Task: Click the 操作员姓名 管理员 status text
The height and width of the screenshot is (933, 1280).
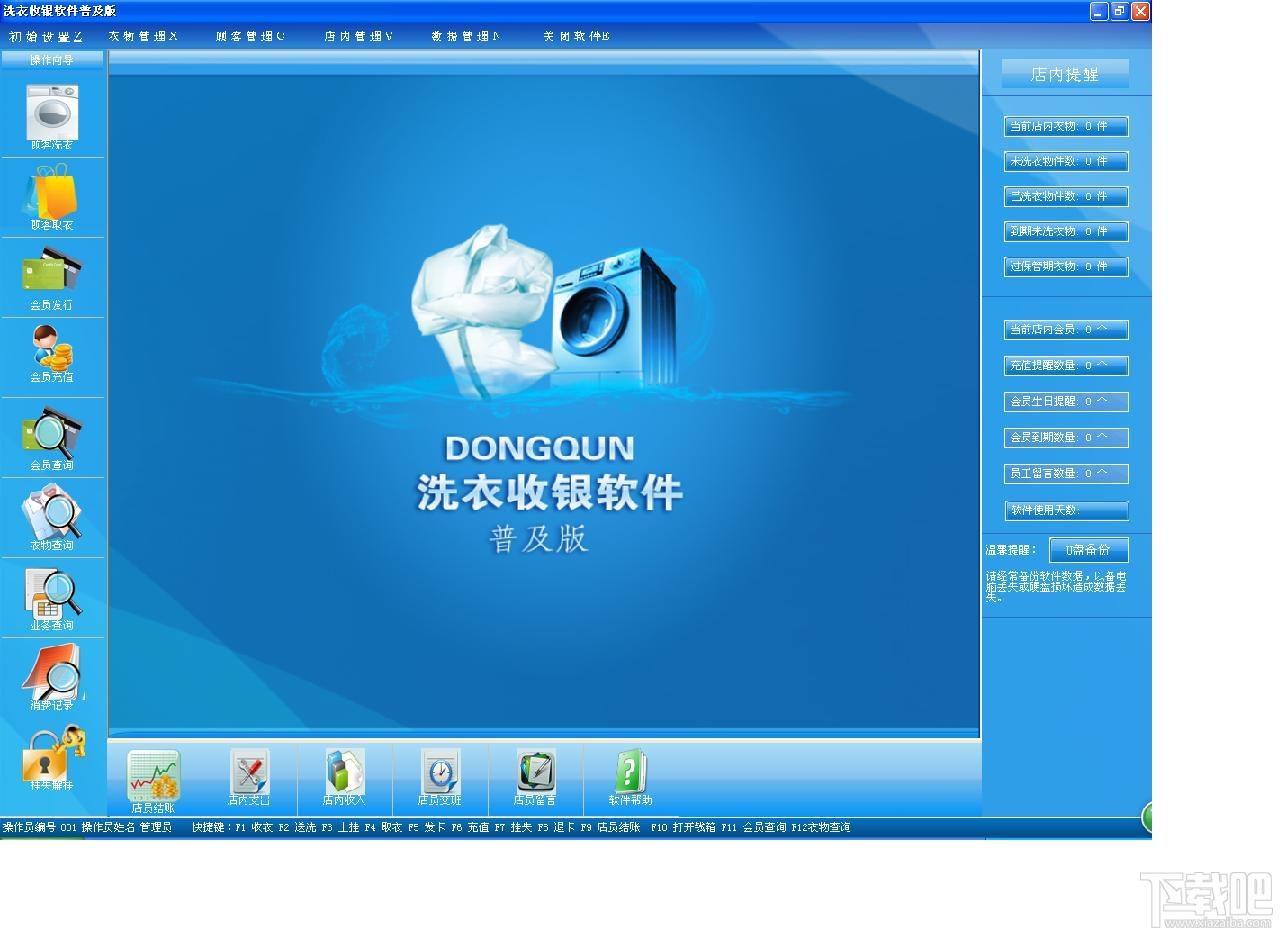Action: point(127,827)
